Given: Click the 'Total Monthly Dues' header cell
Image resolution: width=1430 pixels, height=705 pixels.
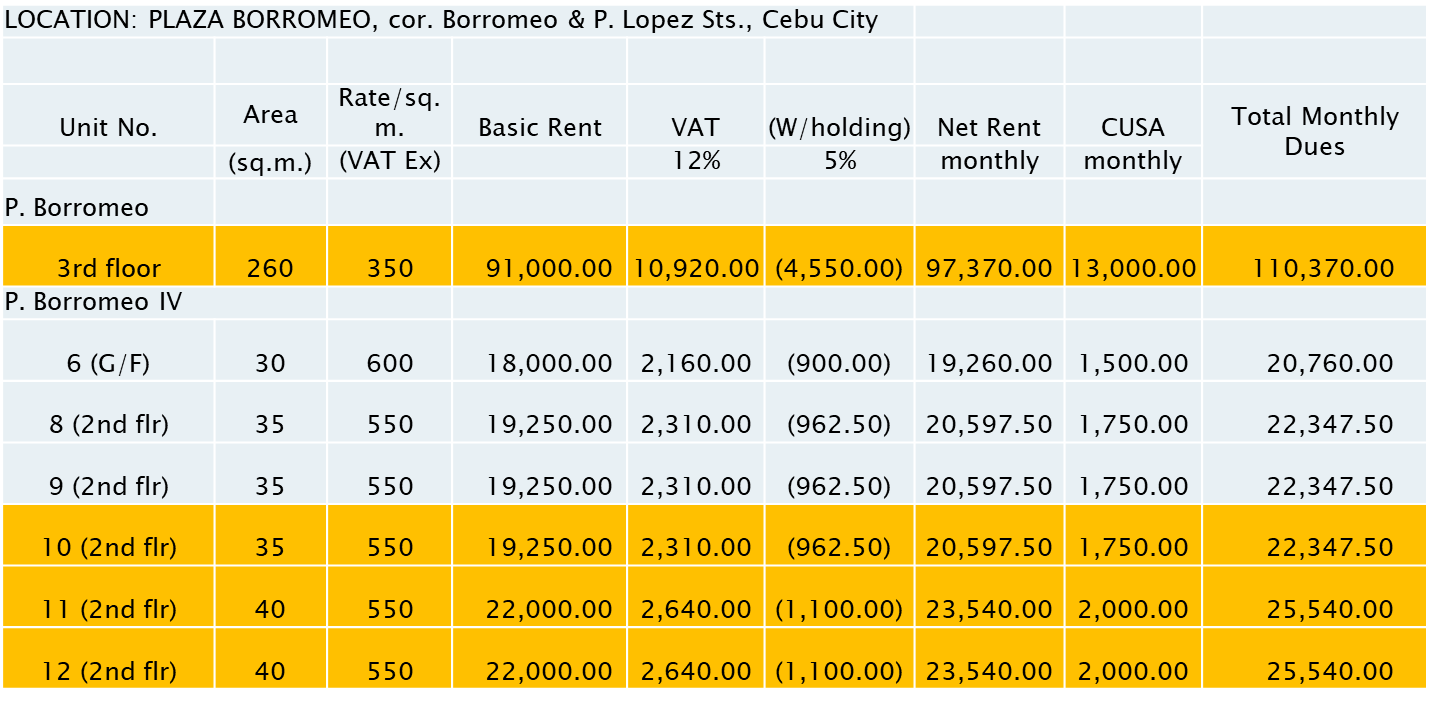Looking at the screenshot, I should tap(1314, 131).
